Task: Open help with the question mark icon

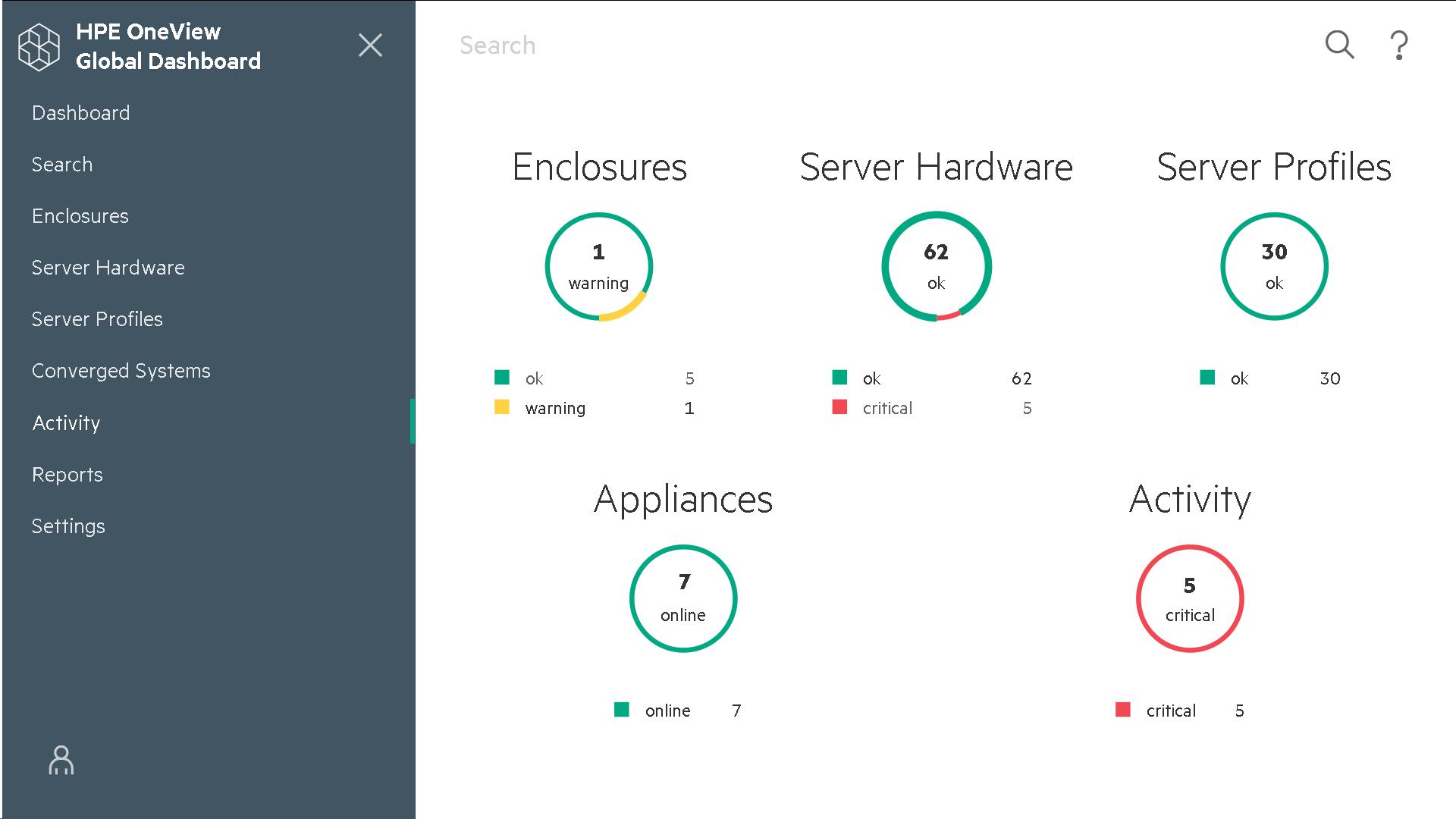Action: tap(1399, 45)
